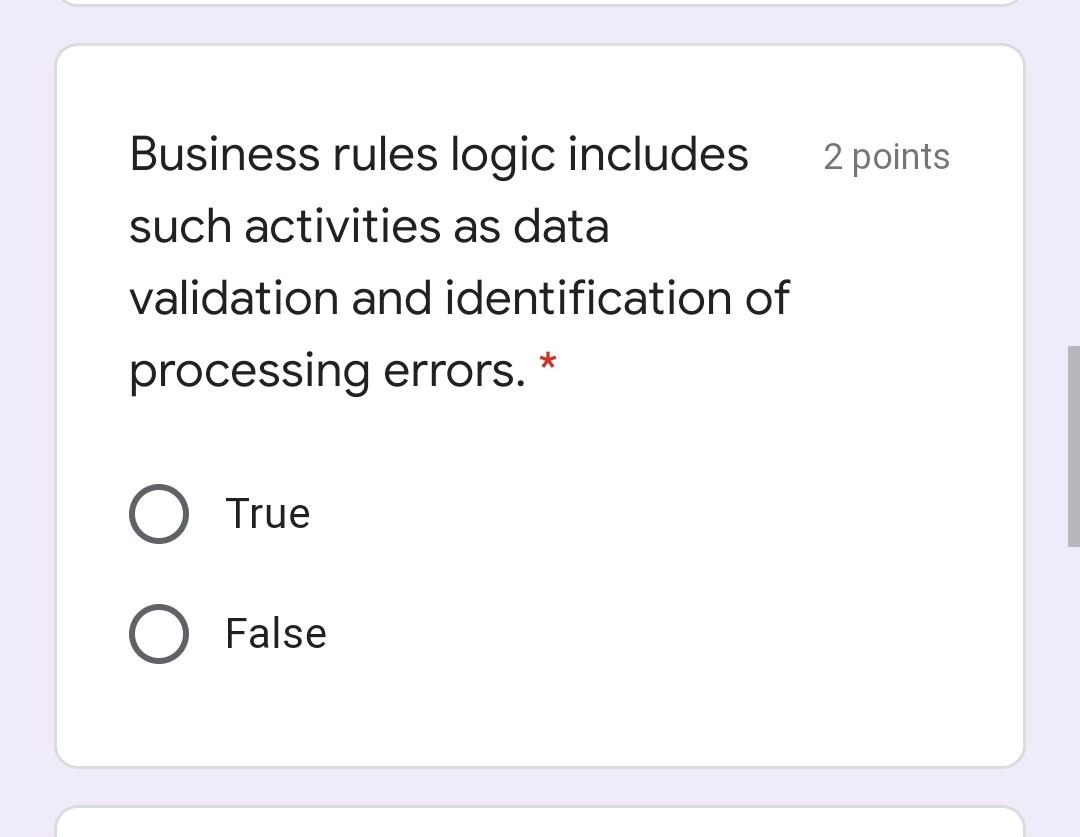Click the 2 points label
Image resolution: width=1080 pixels, height=837 pixels.
[x=886, y=156]
